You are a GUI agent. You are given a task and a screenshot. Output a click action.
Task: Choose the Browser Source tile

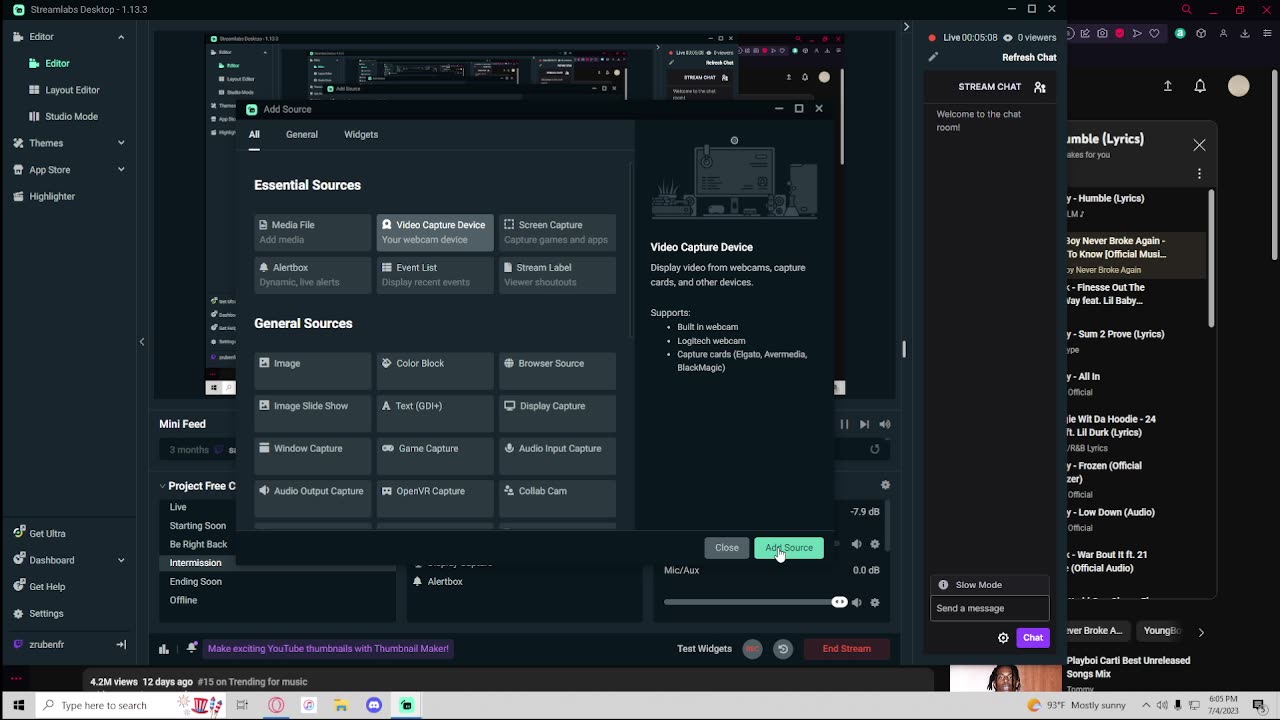pos(557,371)
